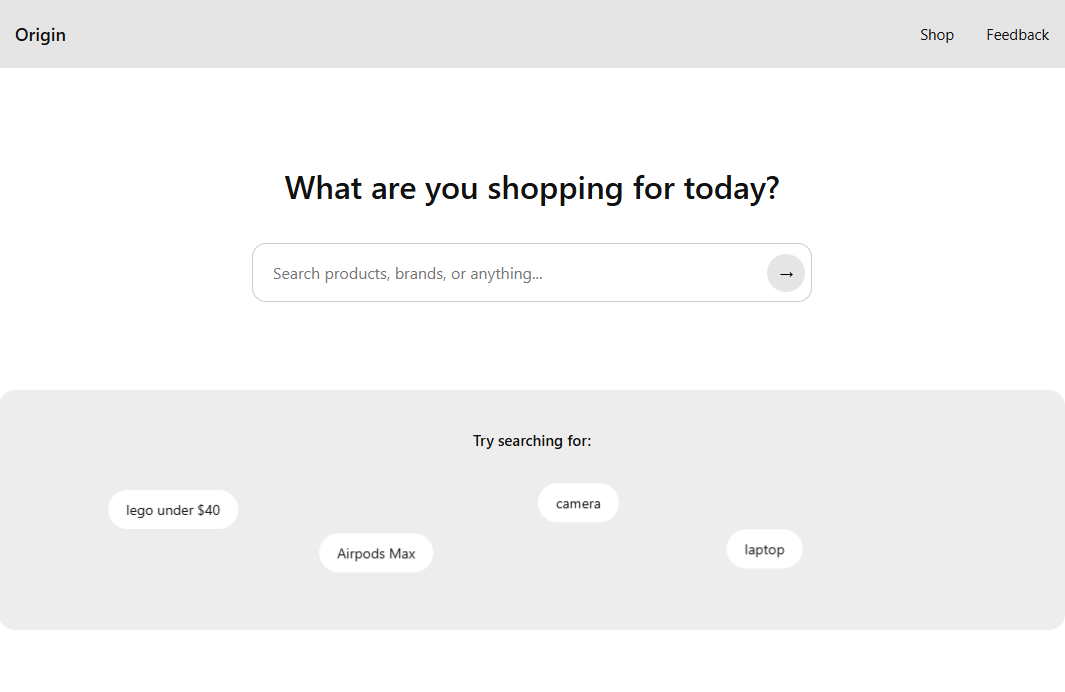Open the camera suggestion from 'Try searching for'
This screenshot has width=1065, height=692.
578,502
